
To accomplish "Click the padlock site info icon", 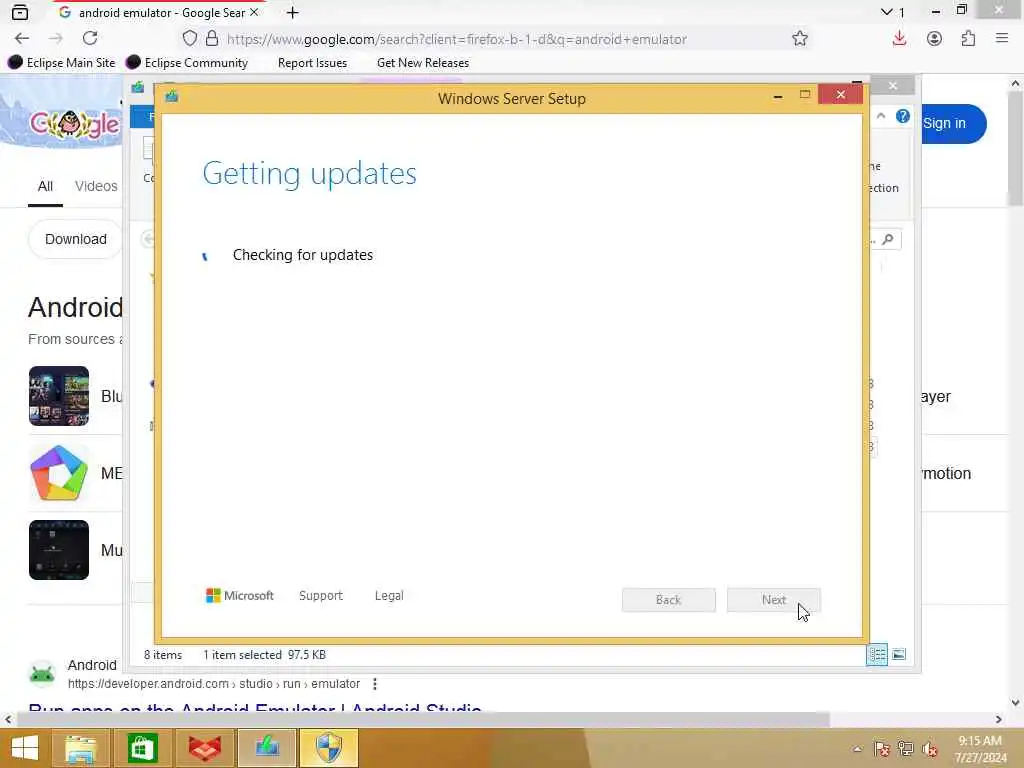I will pos(212,39).
